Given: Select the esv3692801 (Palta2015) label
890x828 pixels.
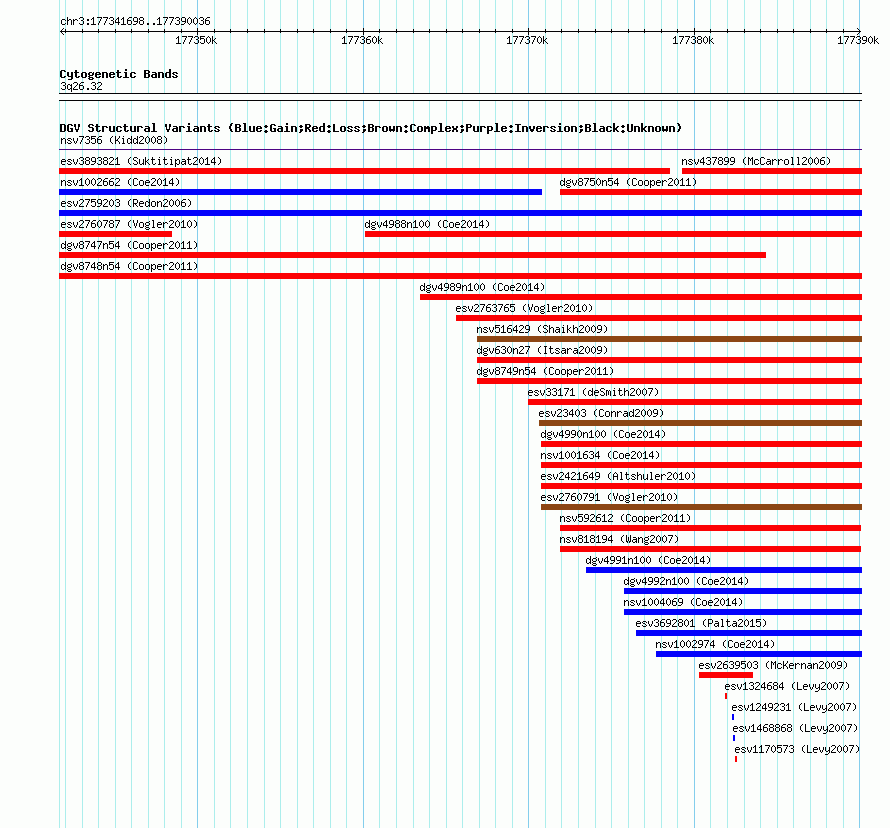Looking at the screenshot, I should [701, 623].
